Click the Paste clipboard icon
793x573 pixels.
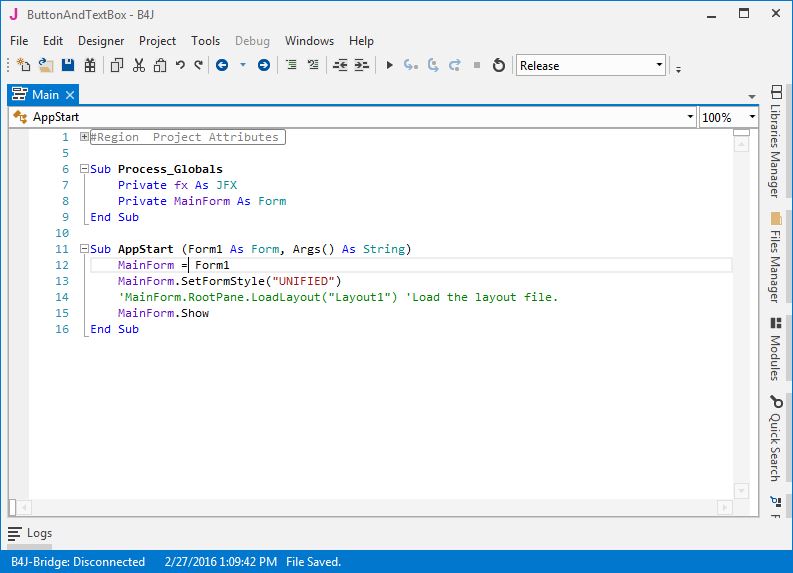pos(160,65)
